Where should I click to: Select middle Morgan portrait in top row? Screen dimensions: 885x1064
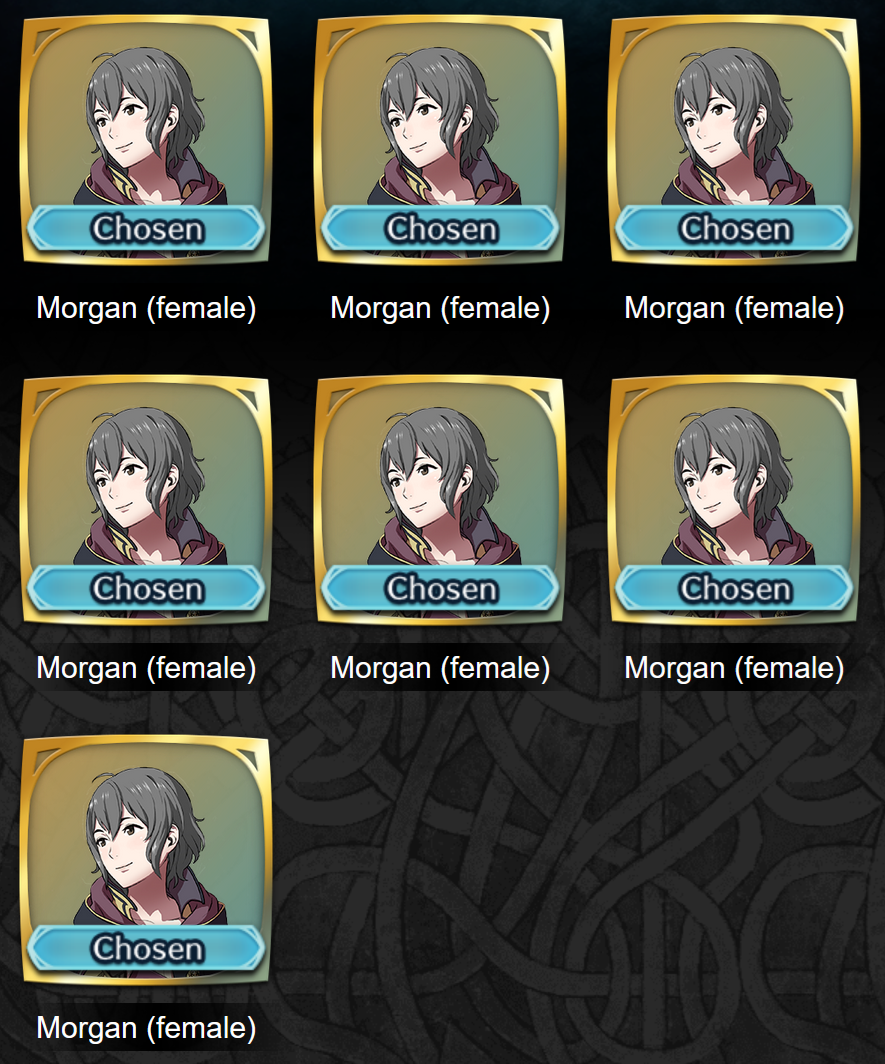point(440,140)
